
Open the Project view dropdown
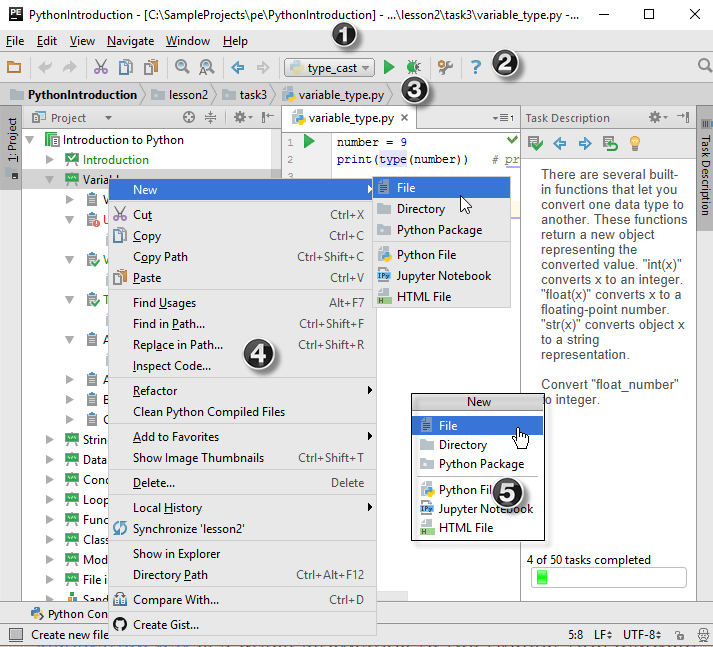point(109,118)
